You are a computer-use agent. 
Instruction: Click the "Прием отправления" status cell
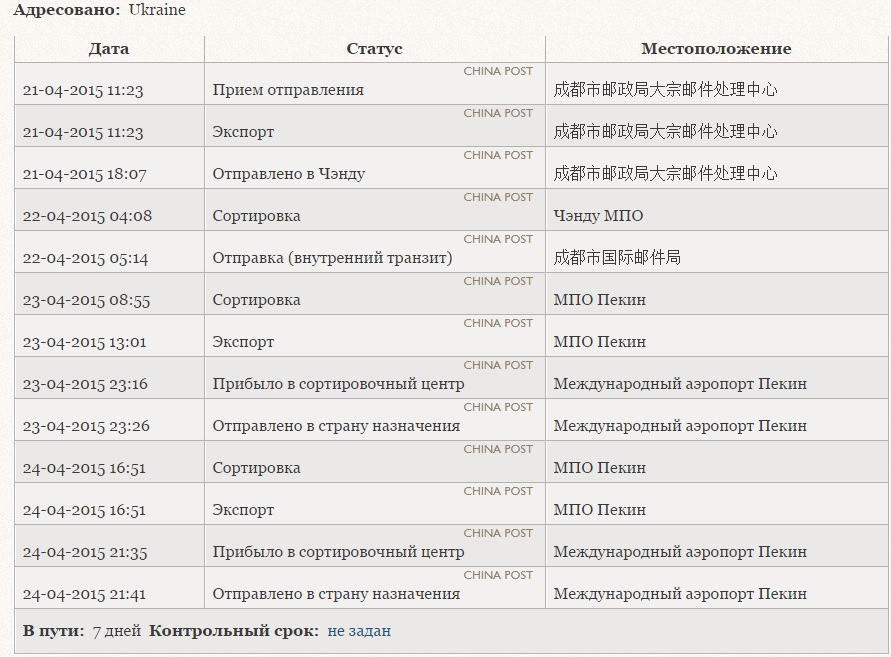(288, 90)
